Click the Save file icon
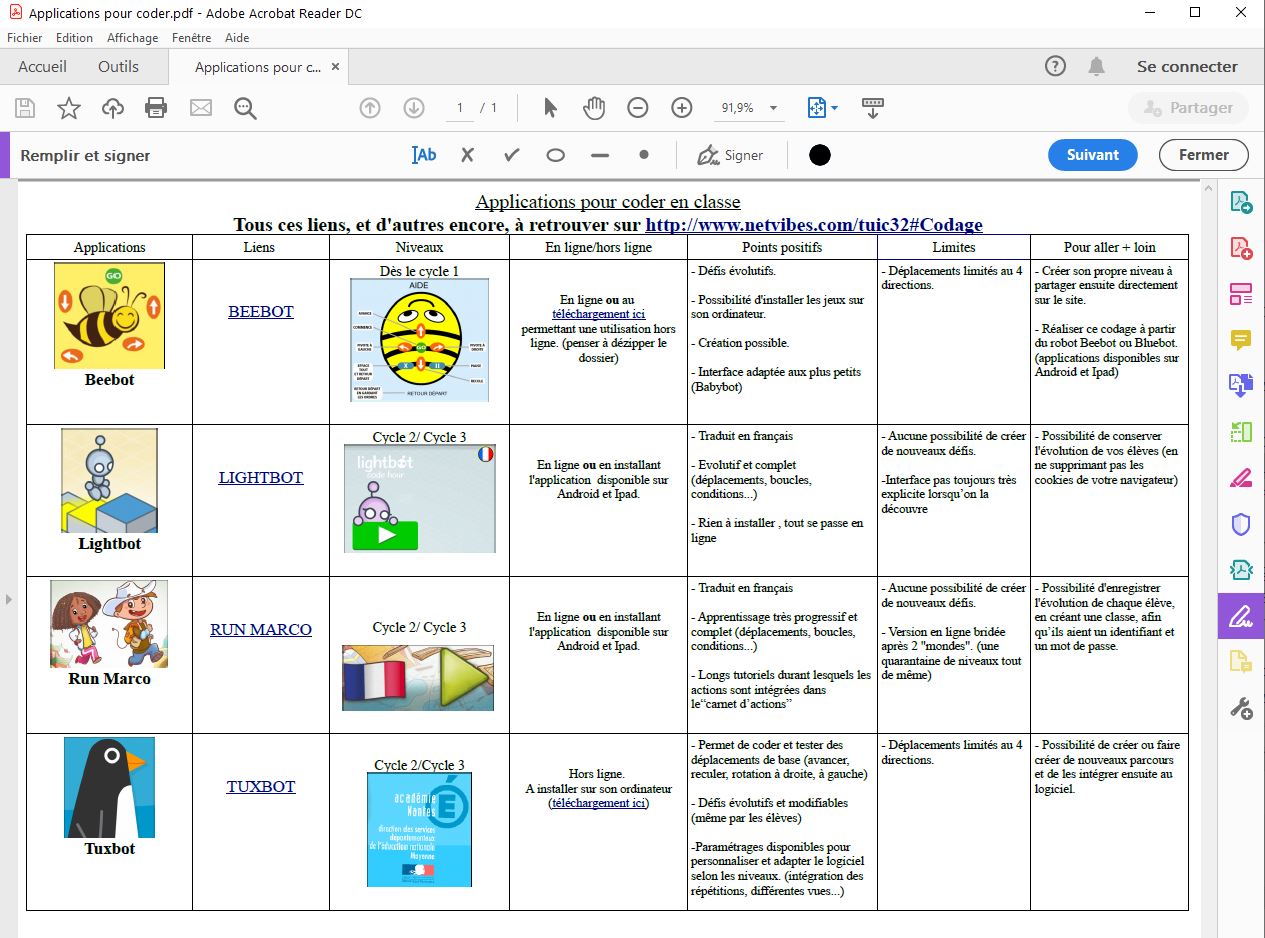The height and width of the screenshot is (938, 1265). click(x=25, y=108)
